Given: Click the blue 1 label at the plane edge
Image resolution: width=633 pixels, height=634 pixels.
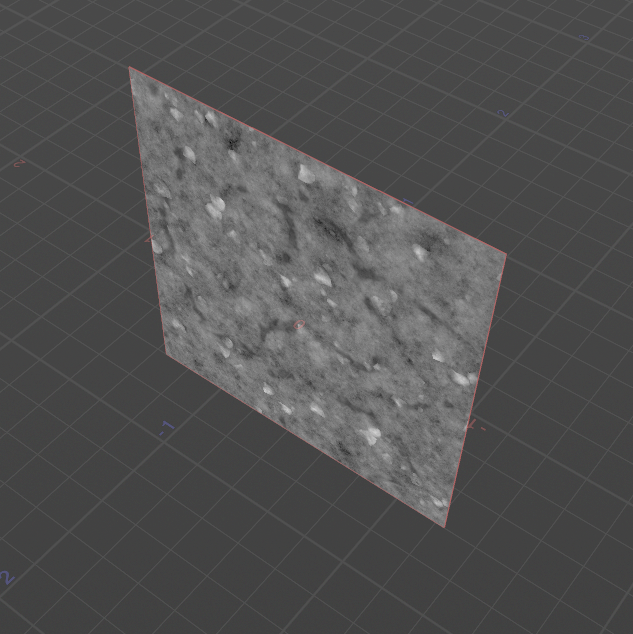Looking at the screenshot, I should [409, 201].
